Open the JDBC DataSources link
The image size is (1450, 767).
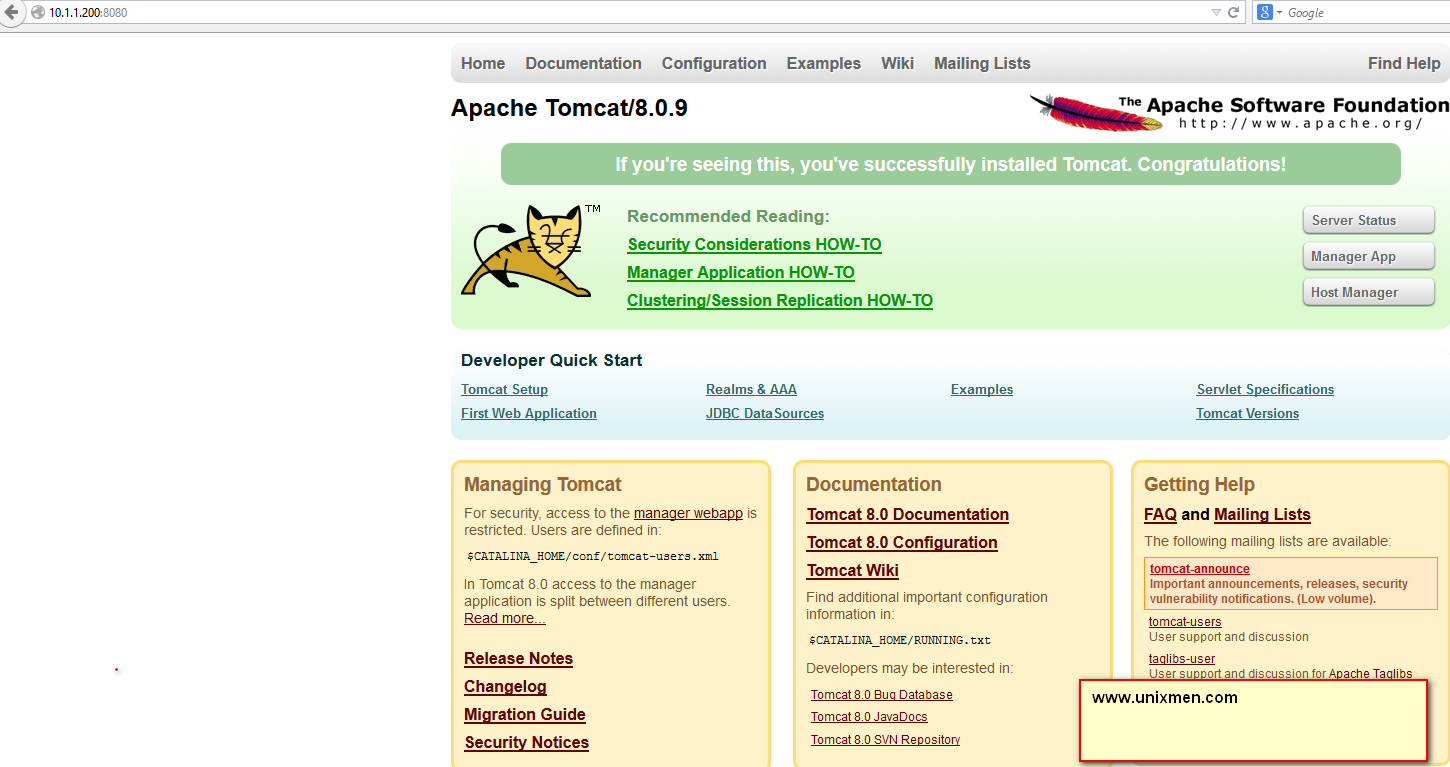point(765,413)
